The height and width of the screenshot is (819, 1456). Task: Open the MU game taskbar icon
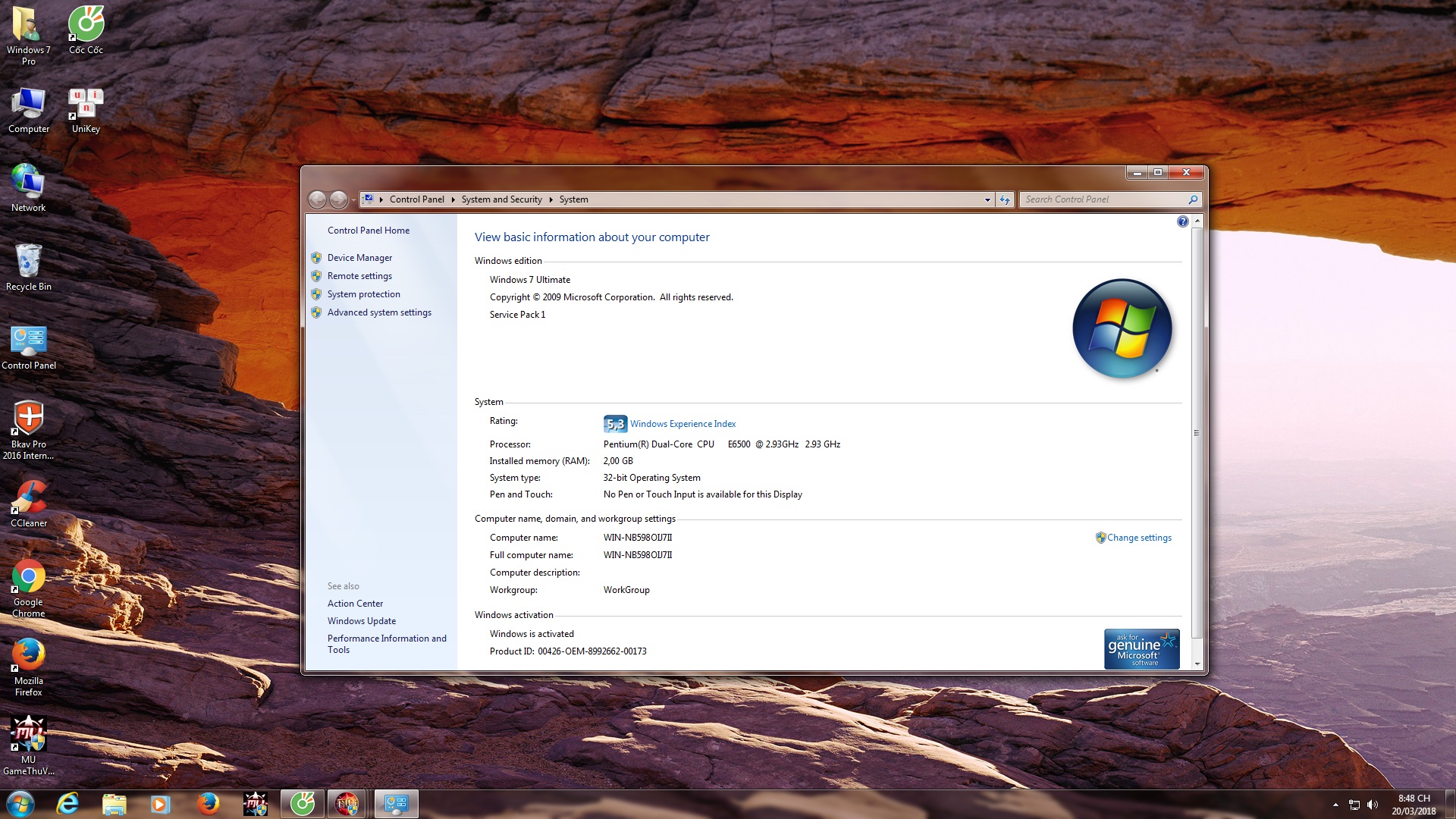[x=255, y=804]
